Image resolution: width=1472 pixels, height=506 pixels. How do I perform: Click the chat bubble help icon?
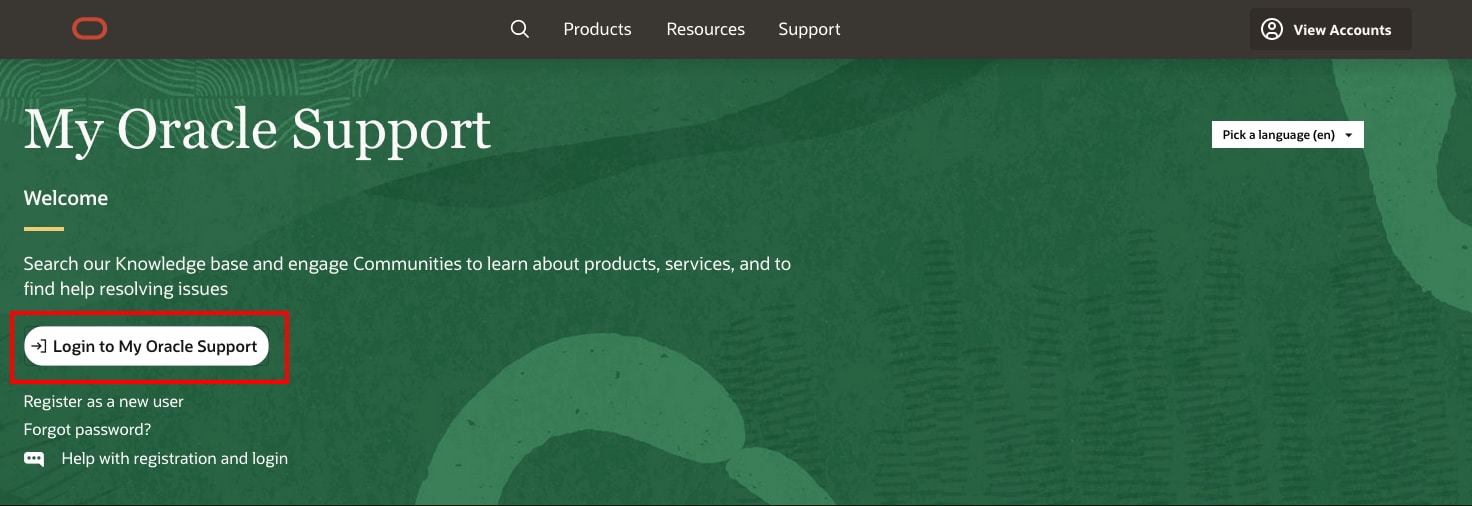tap(34, 459)
